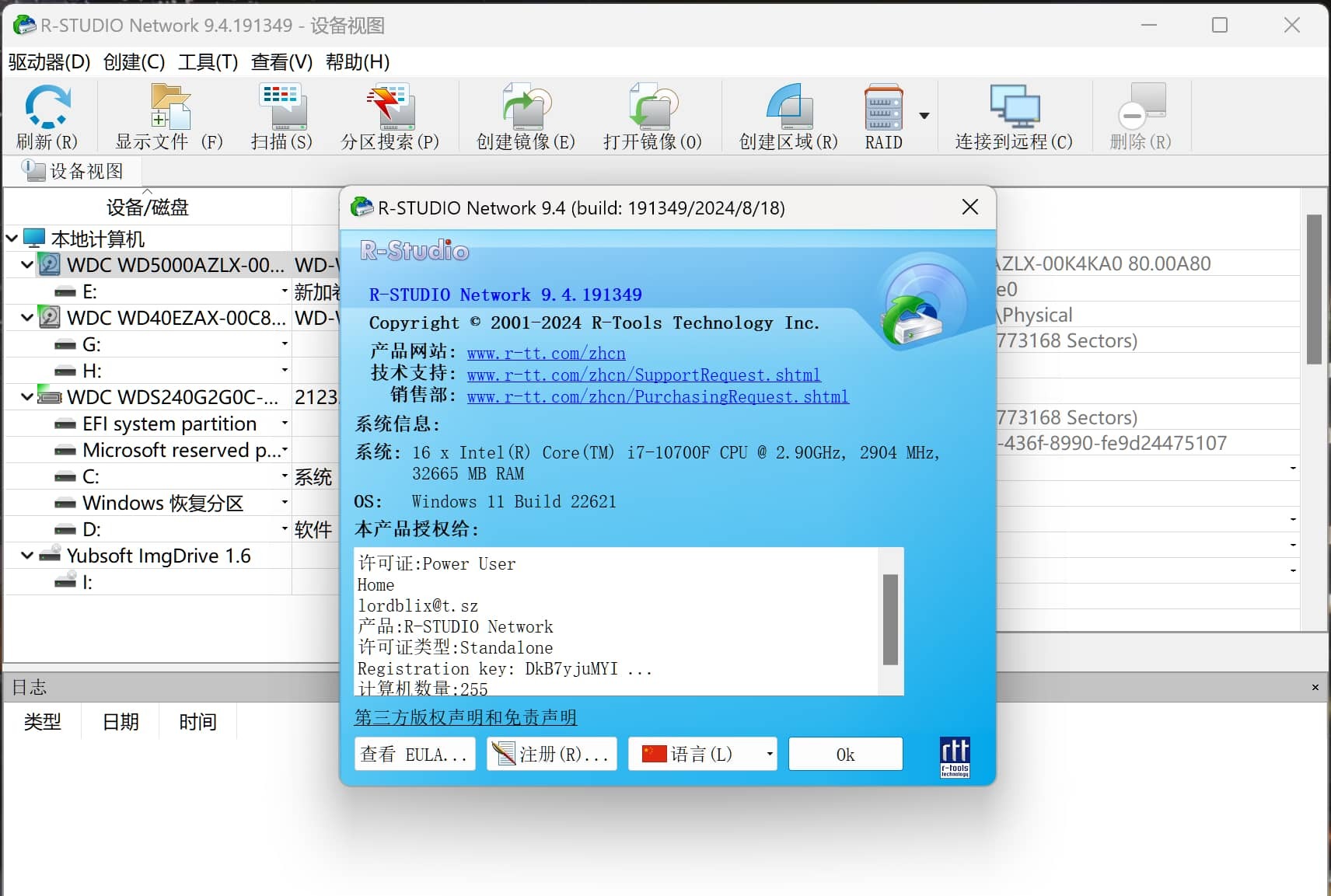Click the C: partition icon

[65, 476]
